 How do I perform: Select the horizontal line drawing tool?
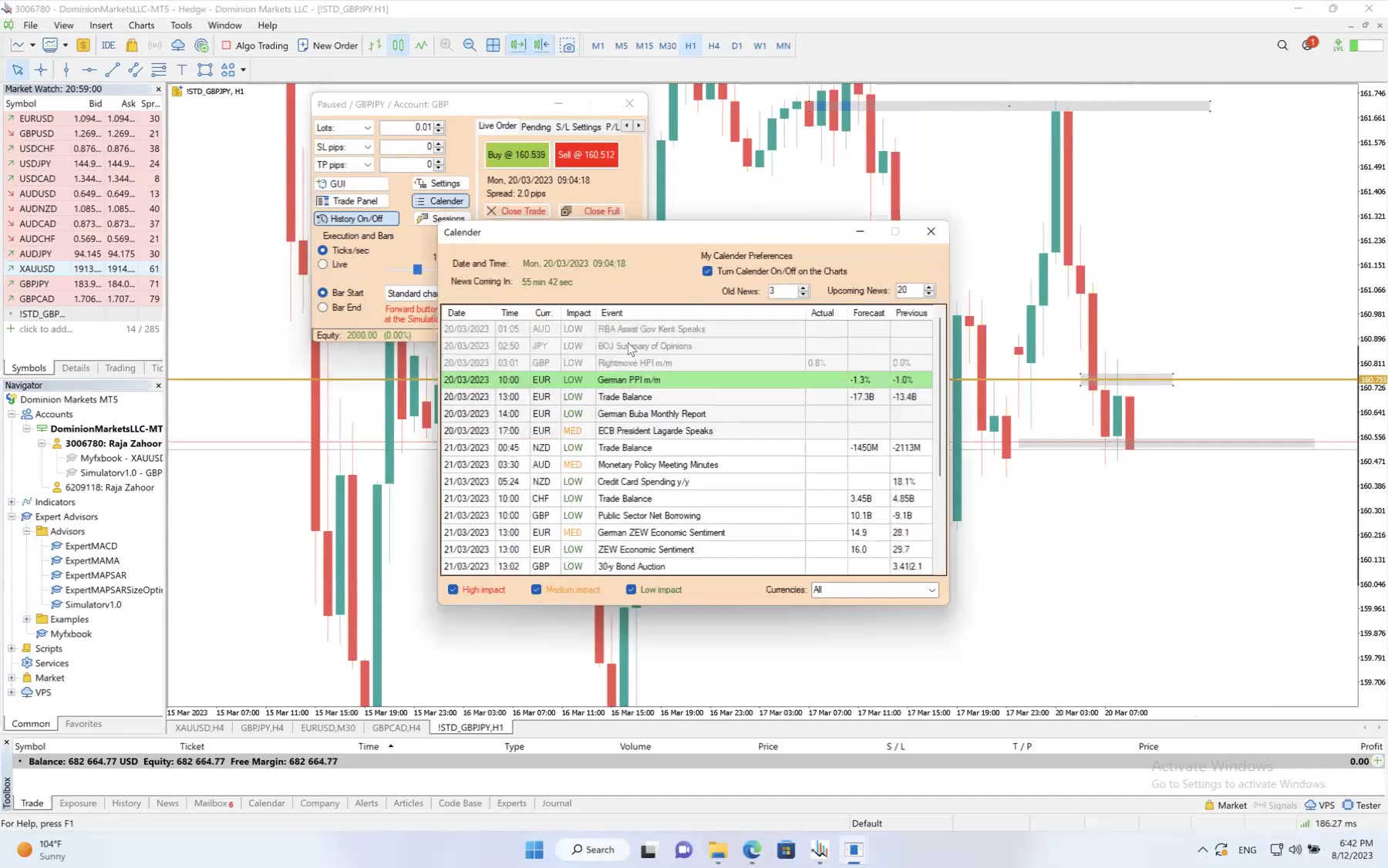(89, 69)
